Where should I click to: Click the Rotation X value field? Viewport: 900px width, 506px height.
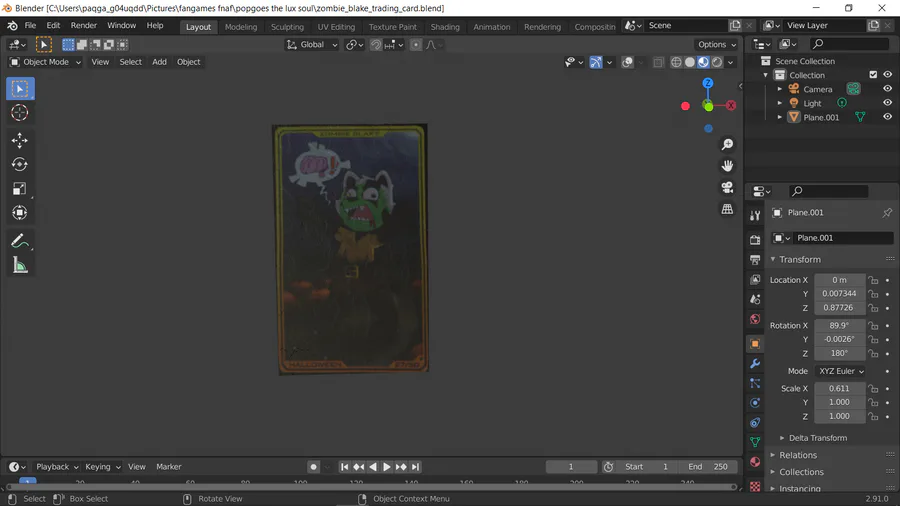[x=839, y=325]
